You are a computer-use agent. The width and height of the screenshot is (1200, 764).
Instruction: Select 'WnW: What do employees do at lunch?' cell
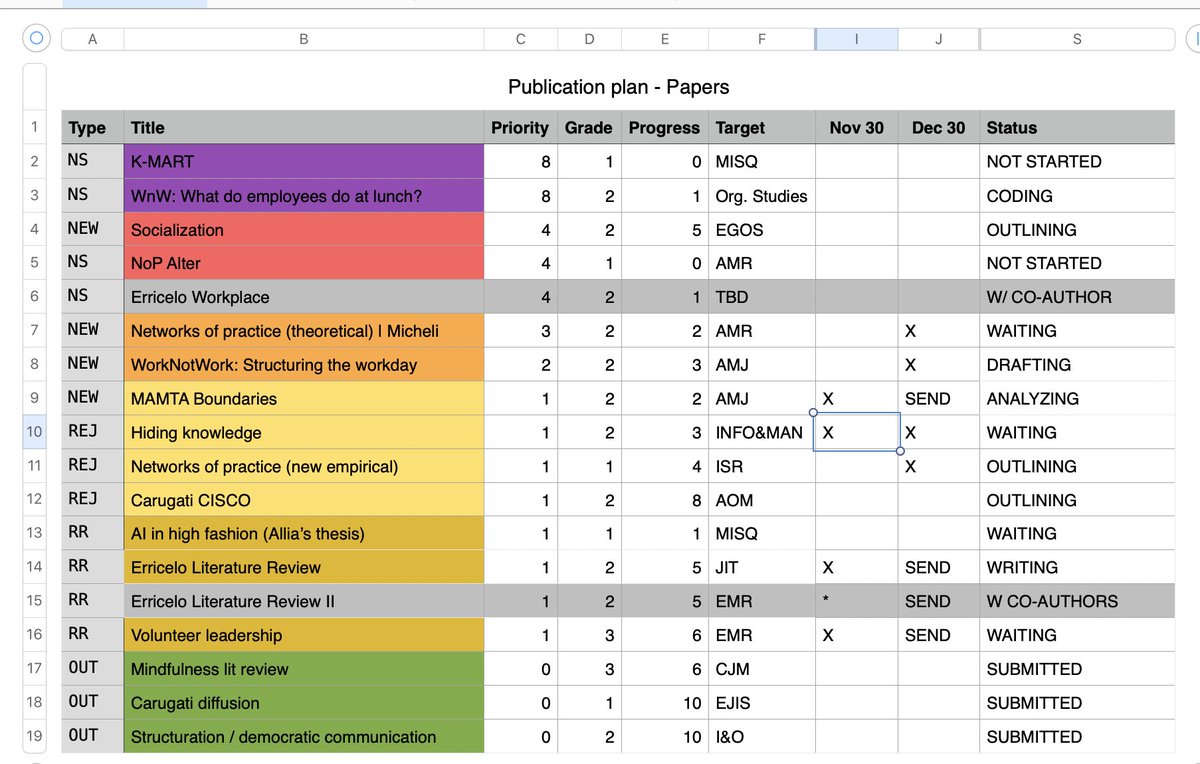304,196
